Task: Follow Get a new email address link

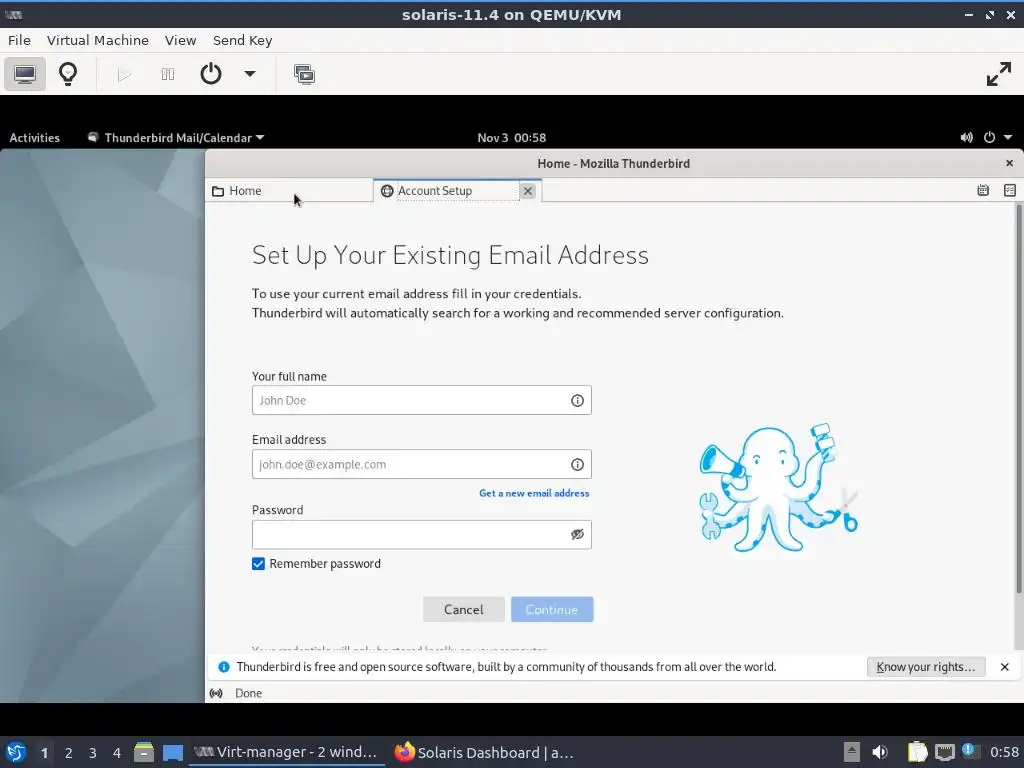Action: pos(534,493)
